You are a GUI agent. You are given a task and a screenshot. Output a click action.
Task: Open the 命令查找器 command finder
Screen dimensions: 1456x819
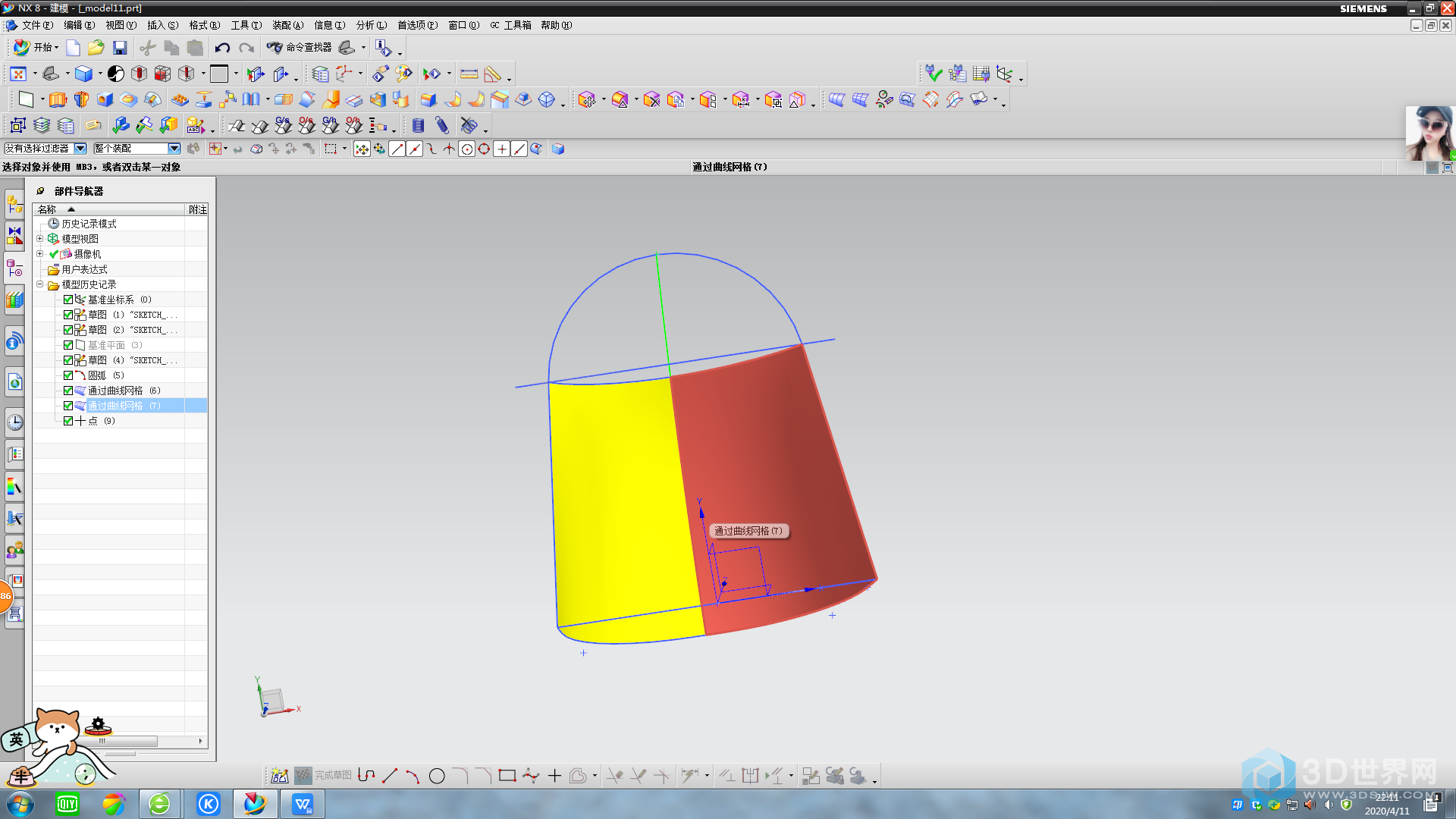point(299,48)
